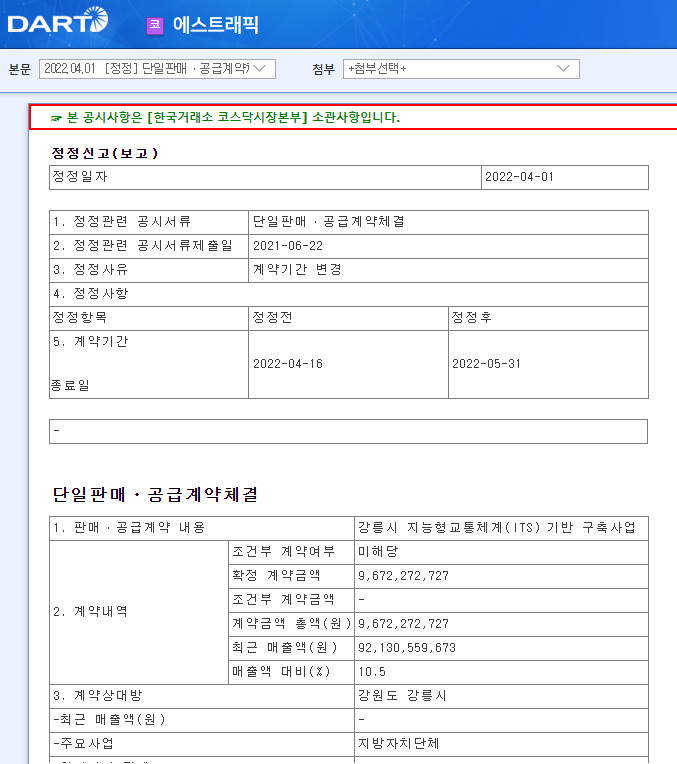Open the 본문 document dropdown
677x764 pixels.
tap(157, 69)
